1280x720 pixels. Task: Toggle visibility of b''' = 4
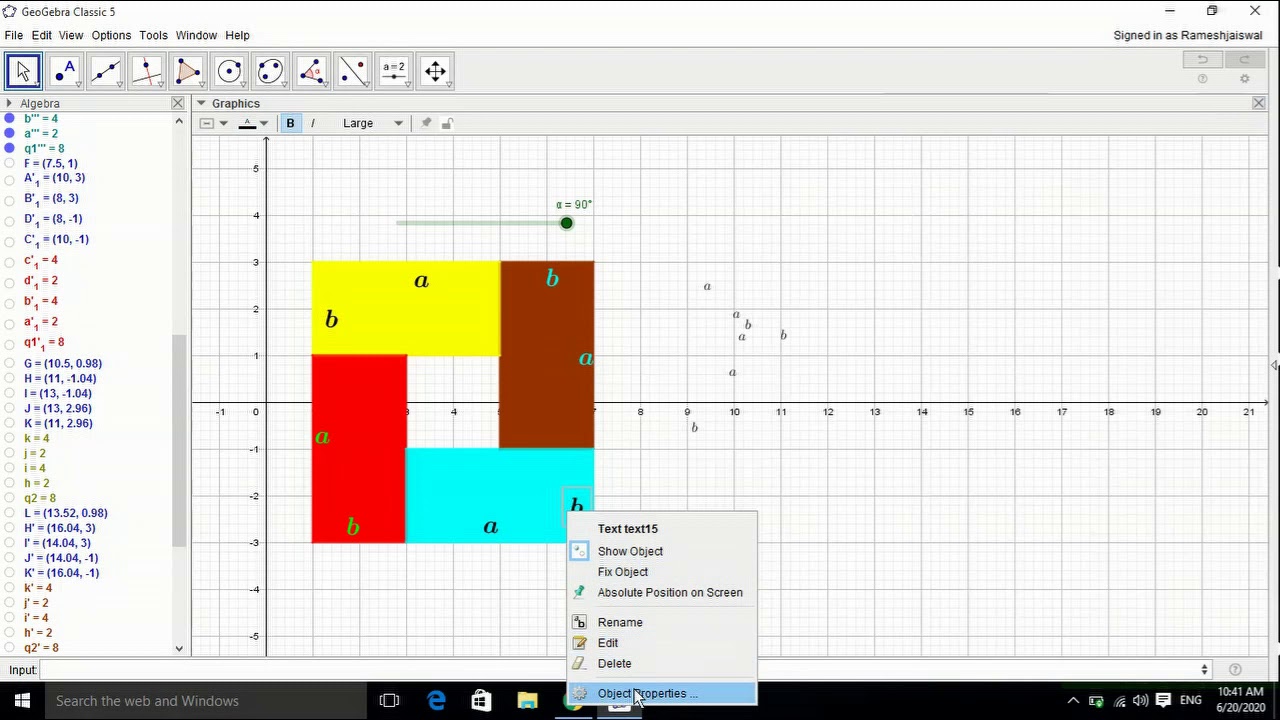pos(9,118)
